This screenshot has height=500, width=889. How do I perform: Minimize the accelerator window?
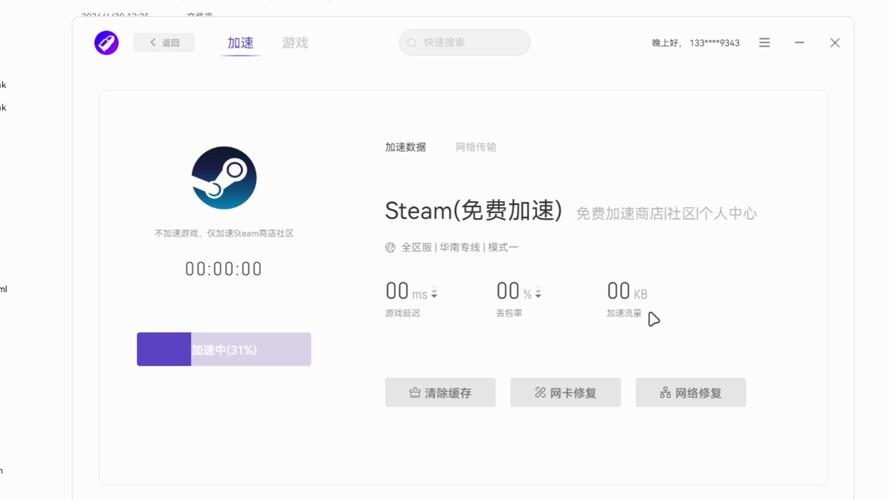(x=799, y=43)
